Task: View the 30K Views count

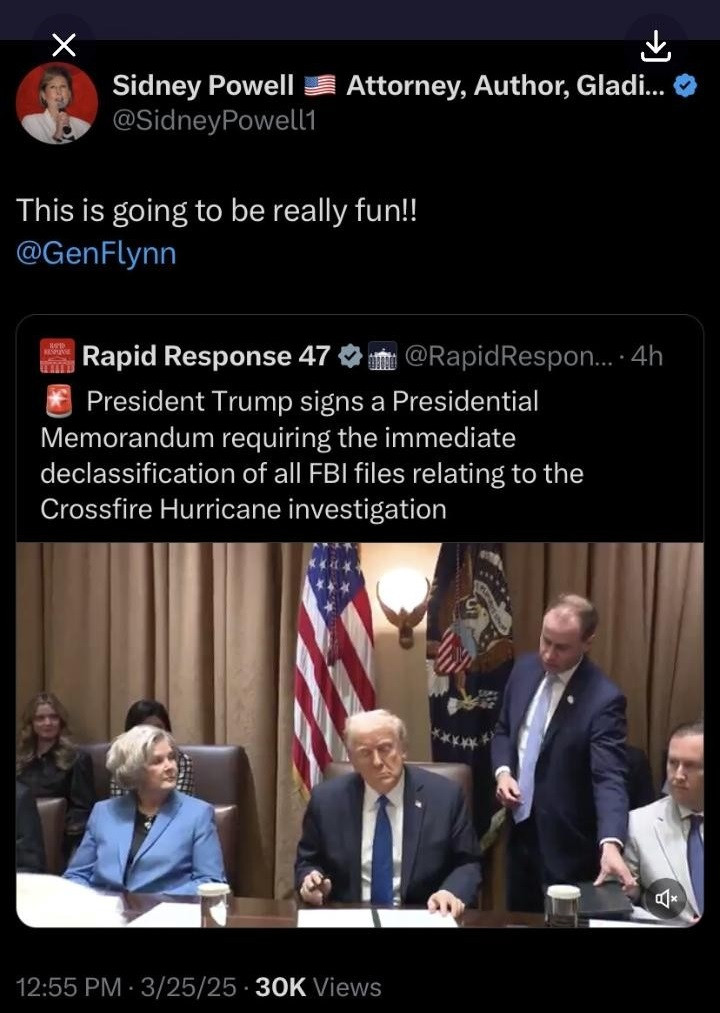Action: click(x=319, y=987)
